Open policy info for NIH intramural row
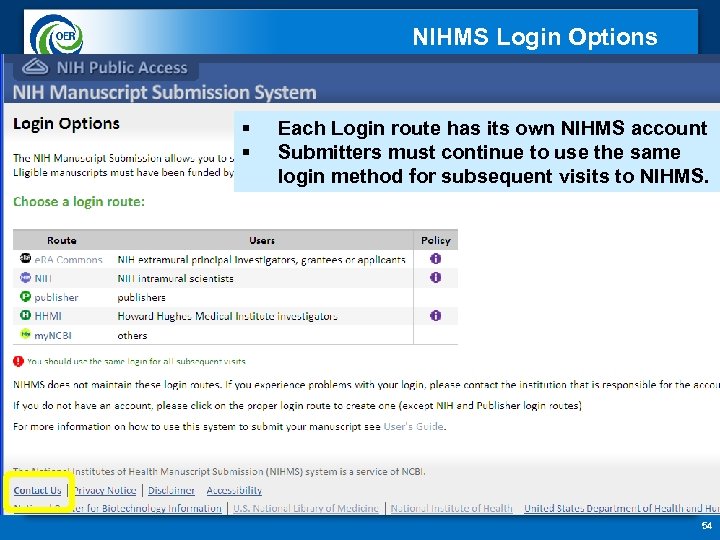Screen dimensions: 720x540 click(x=435, y=277)
